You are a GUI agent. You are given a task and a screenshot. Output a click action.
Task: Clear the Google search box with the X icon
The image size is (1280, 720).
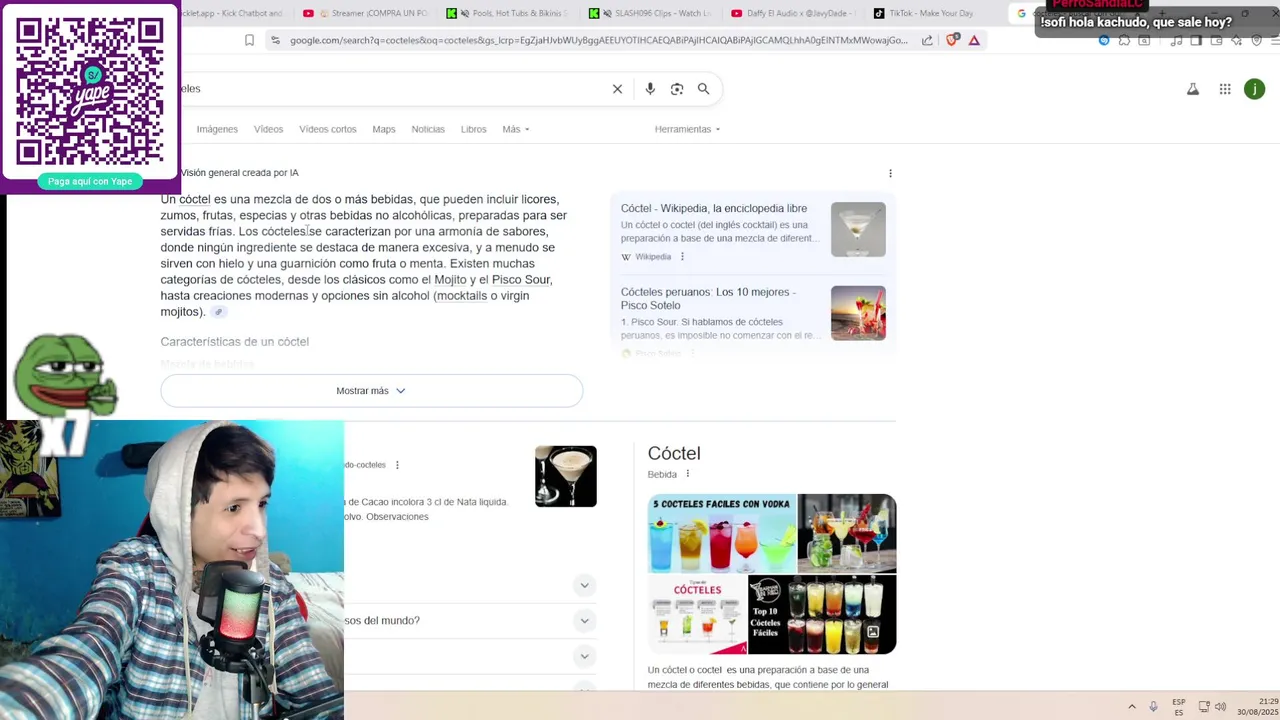point(617,89)
